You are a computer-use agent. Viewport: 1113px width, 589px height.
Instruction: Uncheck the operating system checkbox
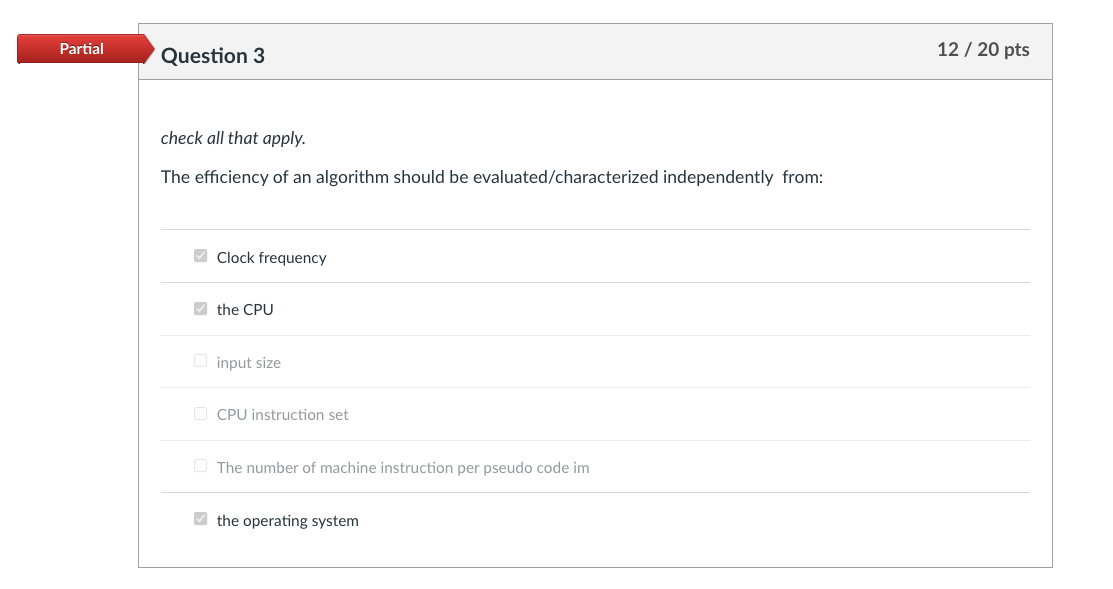pos(200,519)
